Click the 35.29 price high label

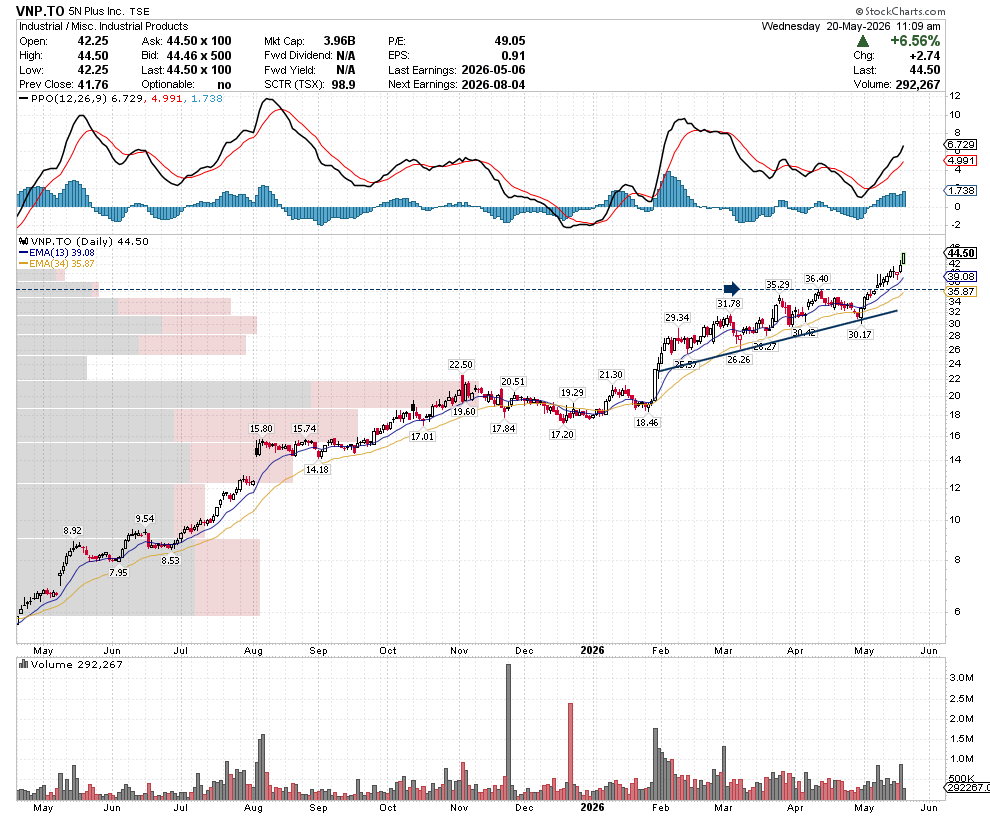click(778, 285)
